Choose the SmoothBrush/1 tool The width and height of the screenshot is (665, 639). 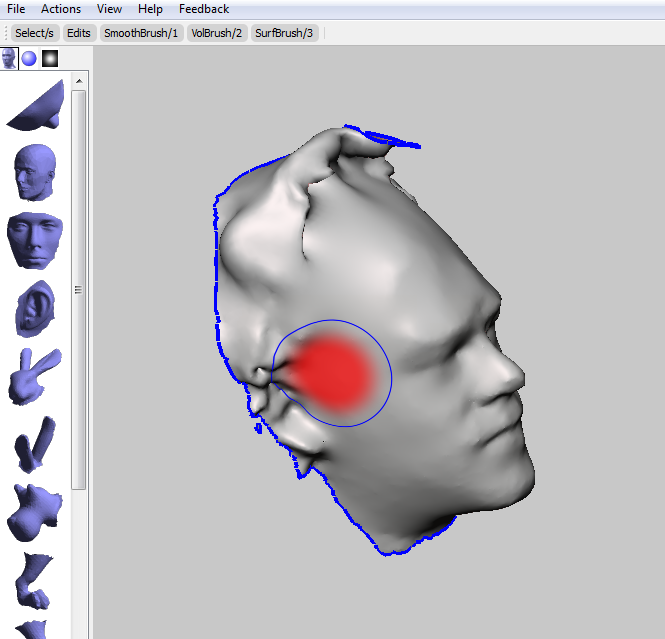[141, 33]
